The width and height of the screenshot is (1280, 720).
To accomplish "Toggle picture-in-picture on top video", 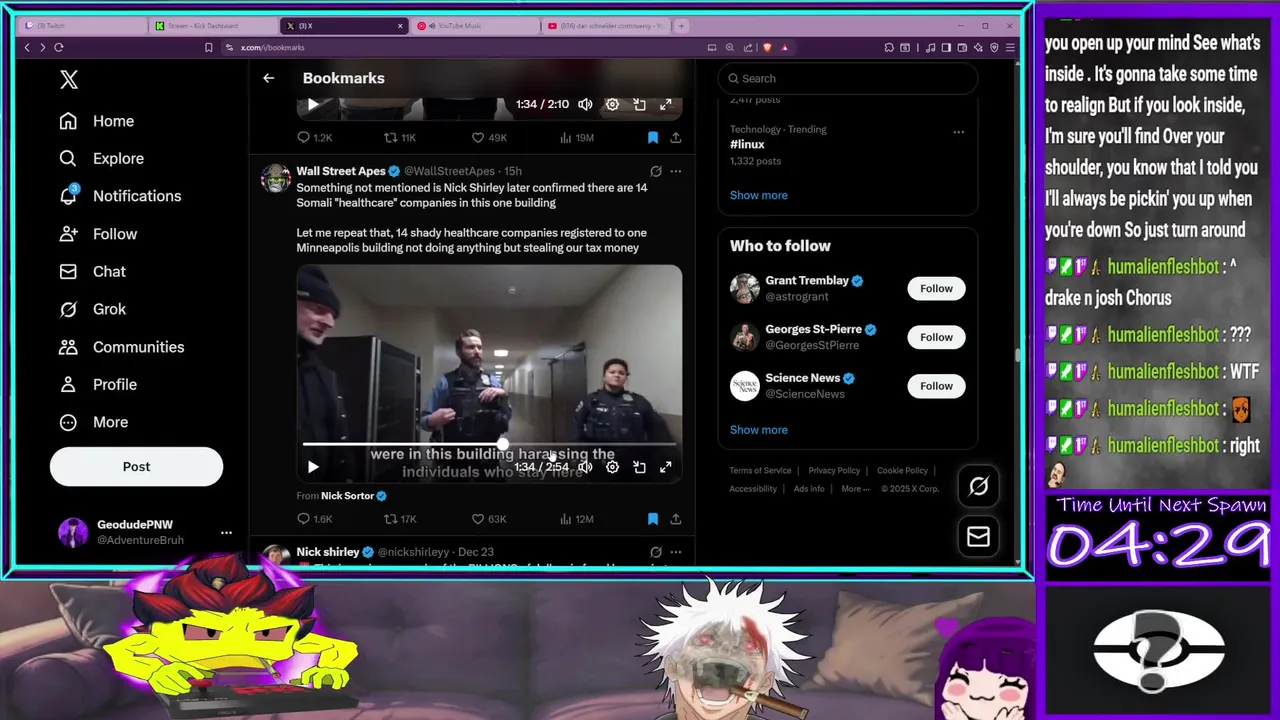I will click(639, 104).
